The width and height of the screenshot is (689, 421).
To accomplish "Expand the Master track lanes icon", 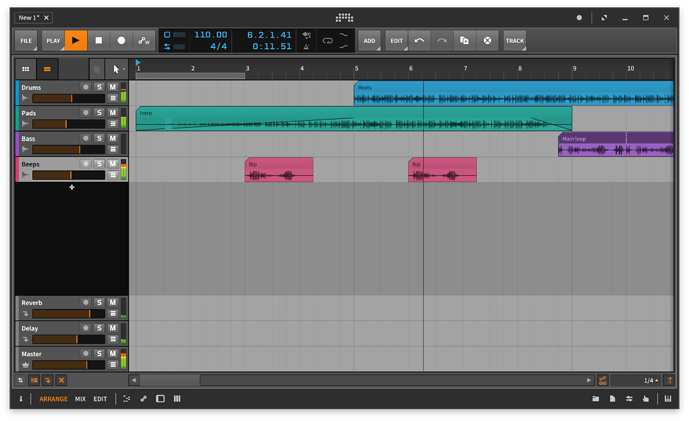I will pos(113,365).
